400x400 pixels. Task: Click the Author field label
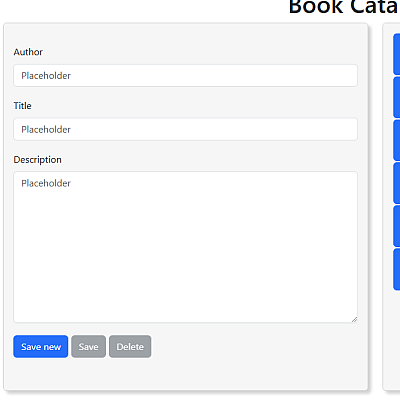28,52
